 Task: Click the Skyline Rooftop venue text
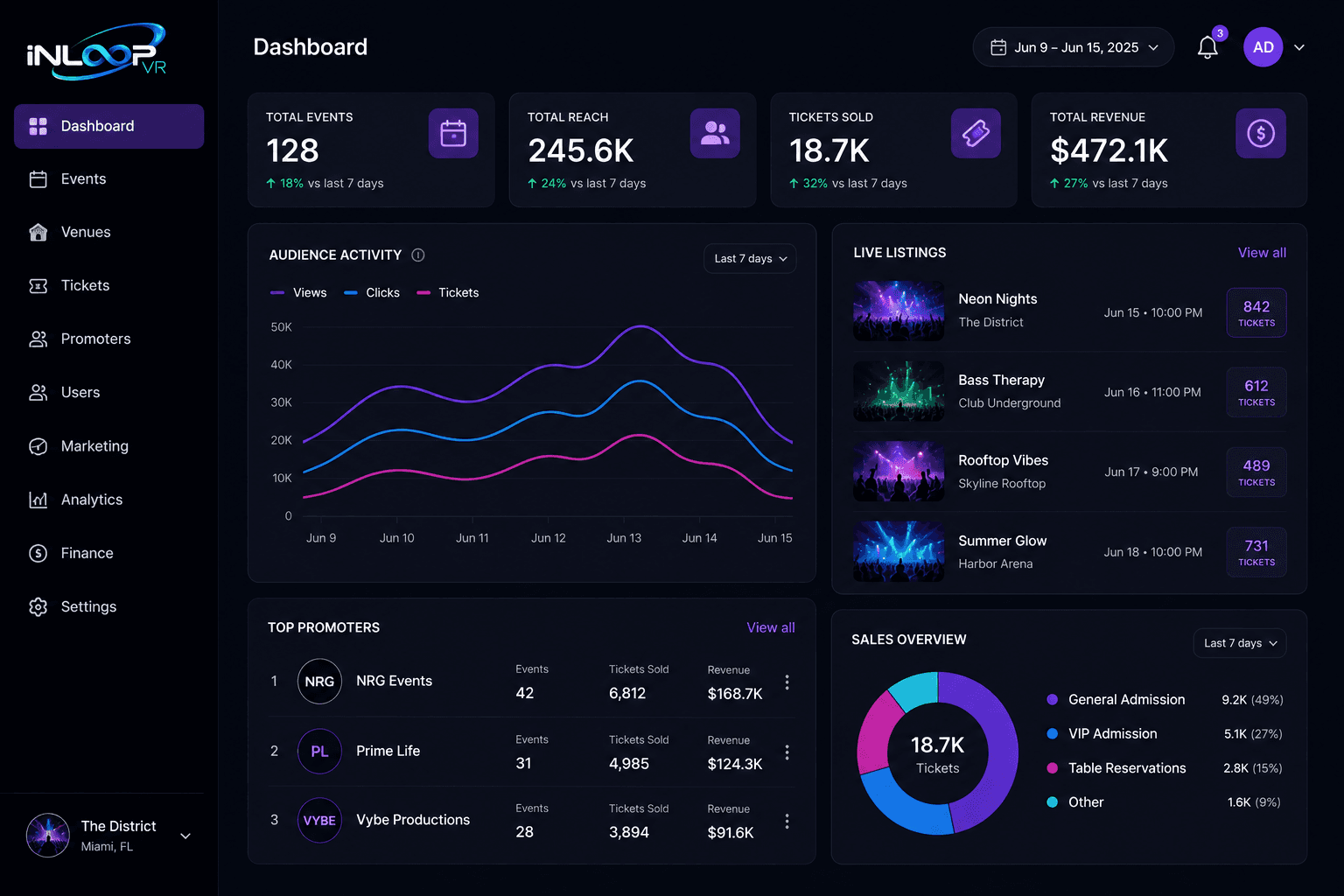1002,483
